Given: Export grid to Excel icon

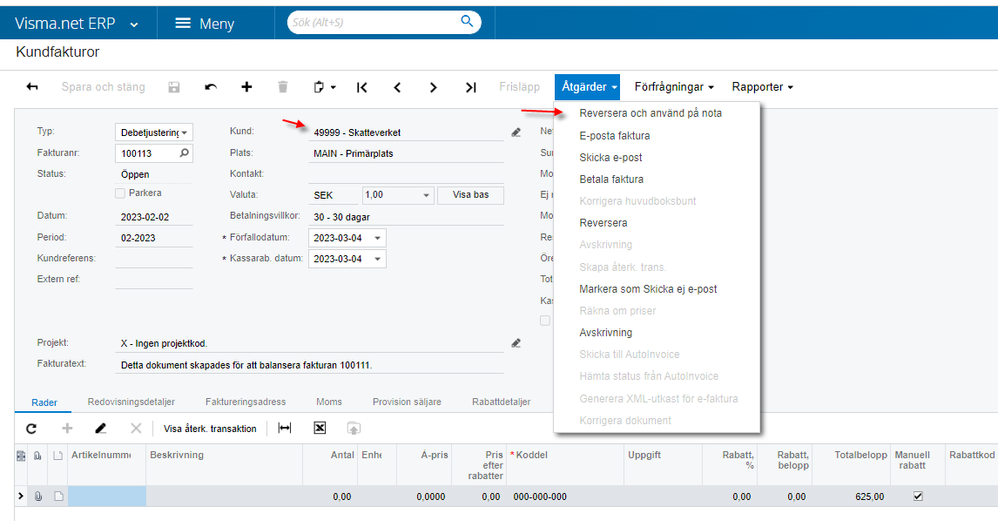Looking at the screenshot, I should click(320, 429).
